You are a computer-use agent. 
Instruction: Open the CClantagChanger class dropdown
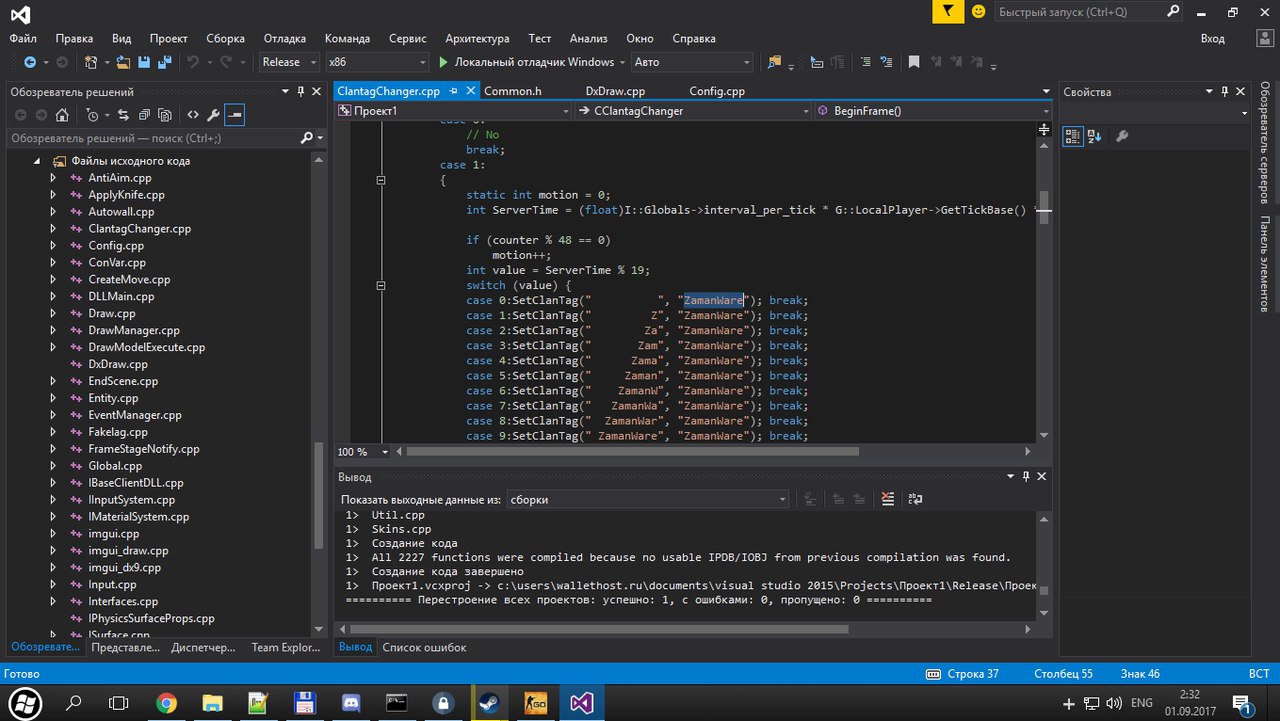pyautogui.click(x=694, y=111)
